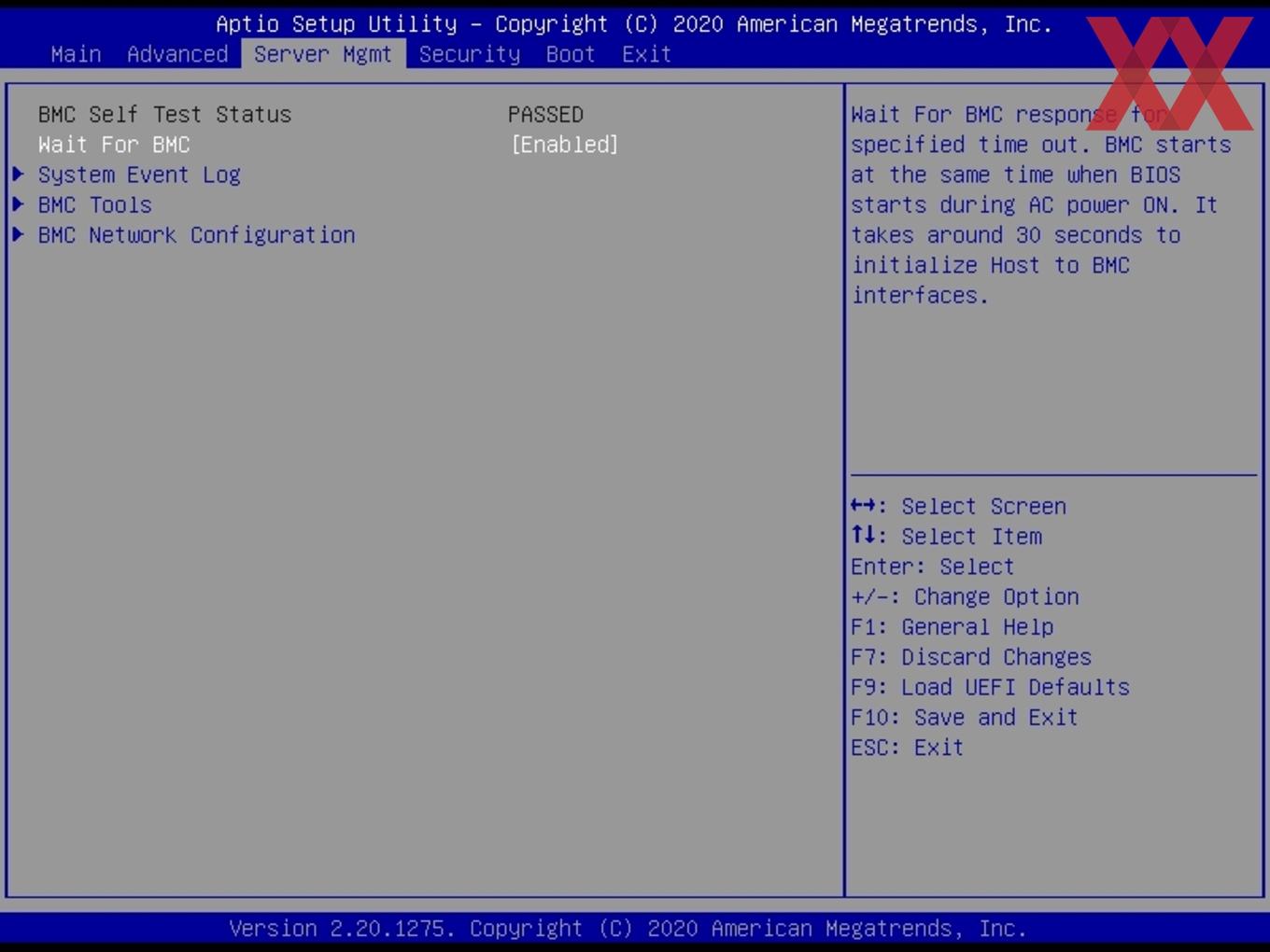Select the Wait For BMC setting

click(x=114, y=145)
